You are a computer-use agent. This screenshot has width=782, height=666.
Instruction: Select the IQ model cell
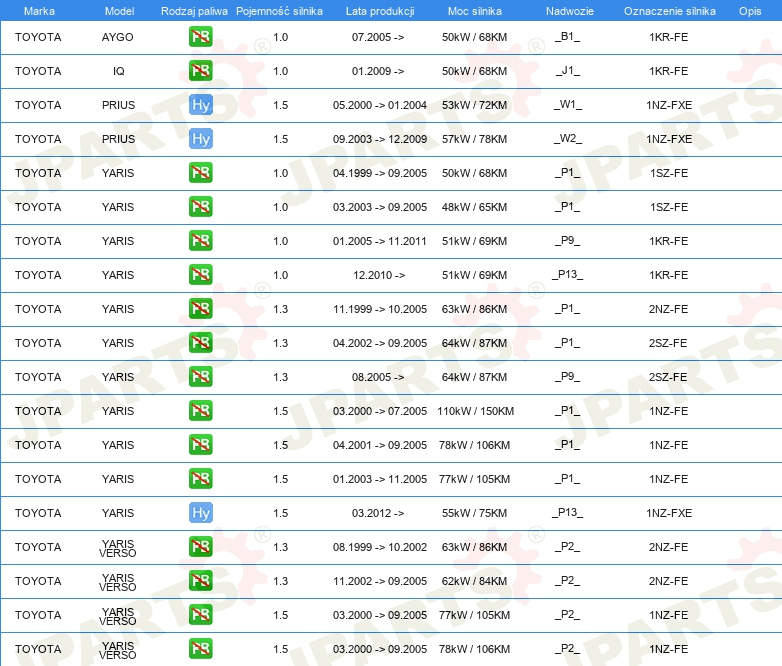pos(119,71)
